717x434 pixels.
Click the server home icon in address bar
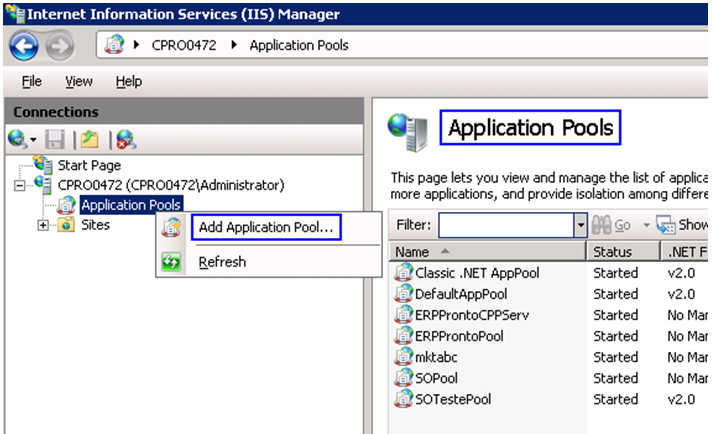114,45
